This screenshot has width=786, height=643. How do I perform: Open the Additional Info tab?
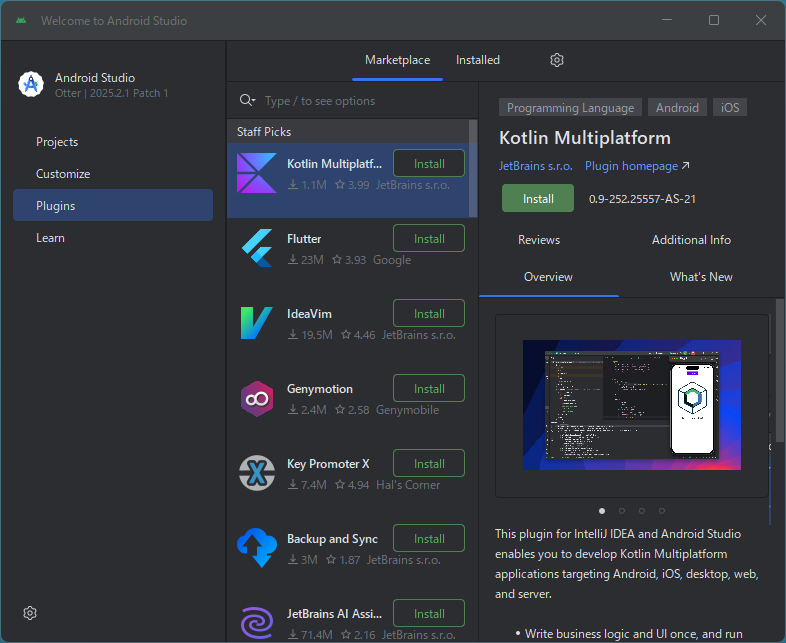point(691,240)
